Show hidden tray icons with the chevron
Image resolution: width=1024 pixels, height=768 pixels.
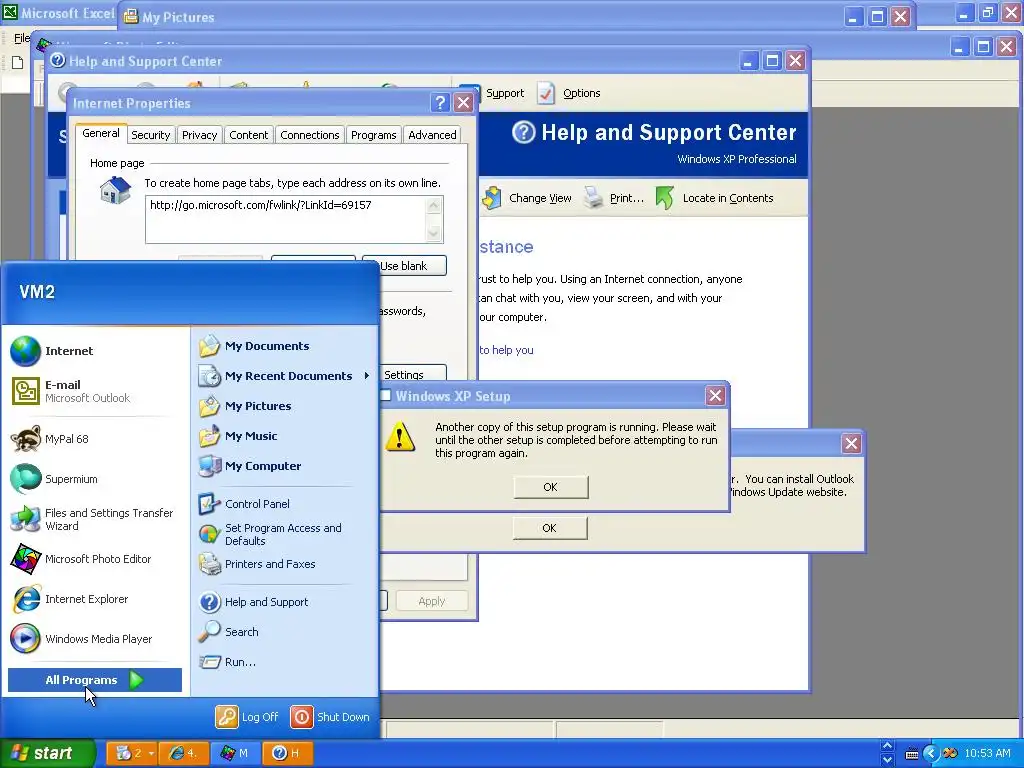931,754
